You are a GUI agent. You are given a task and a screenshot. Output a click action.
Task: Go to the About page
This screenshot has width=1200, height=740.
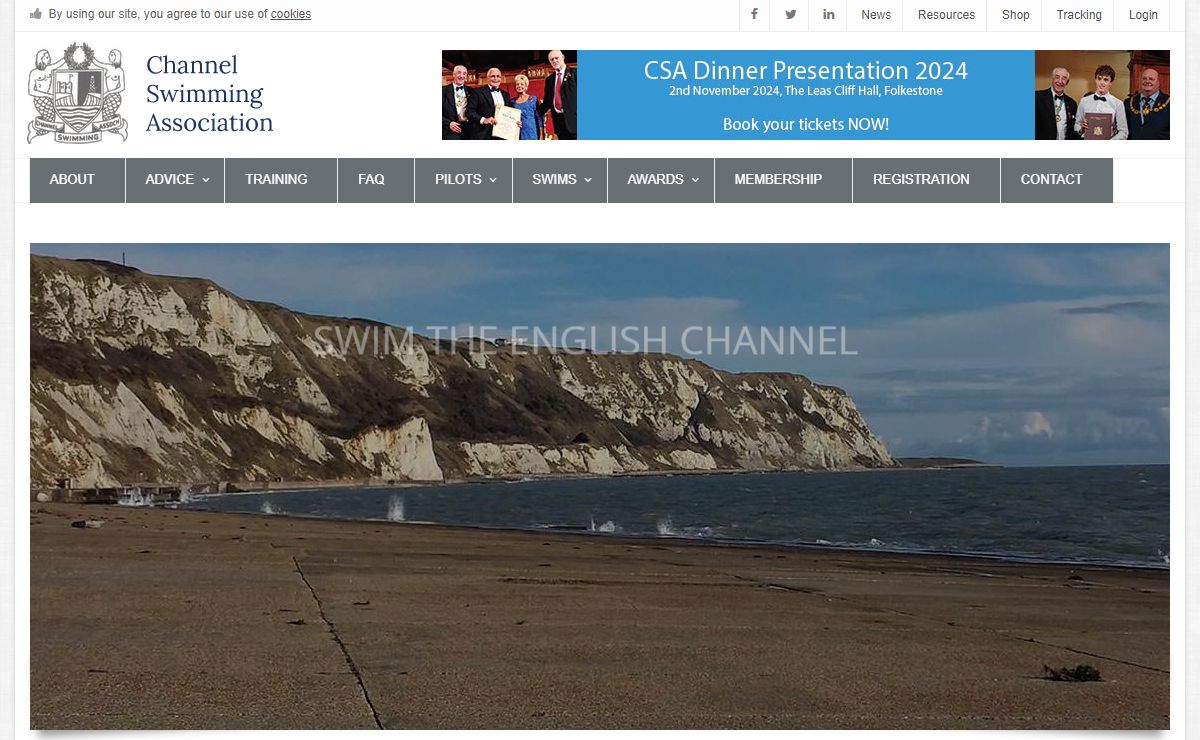(72, 180)
